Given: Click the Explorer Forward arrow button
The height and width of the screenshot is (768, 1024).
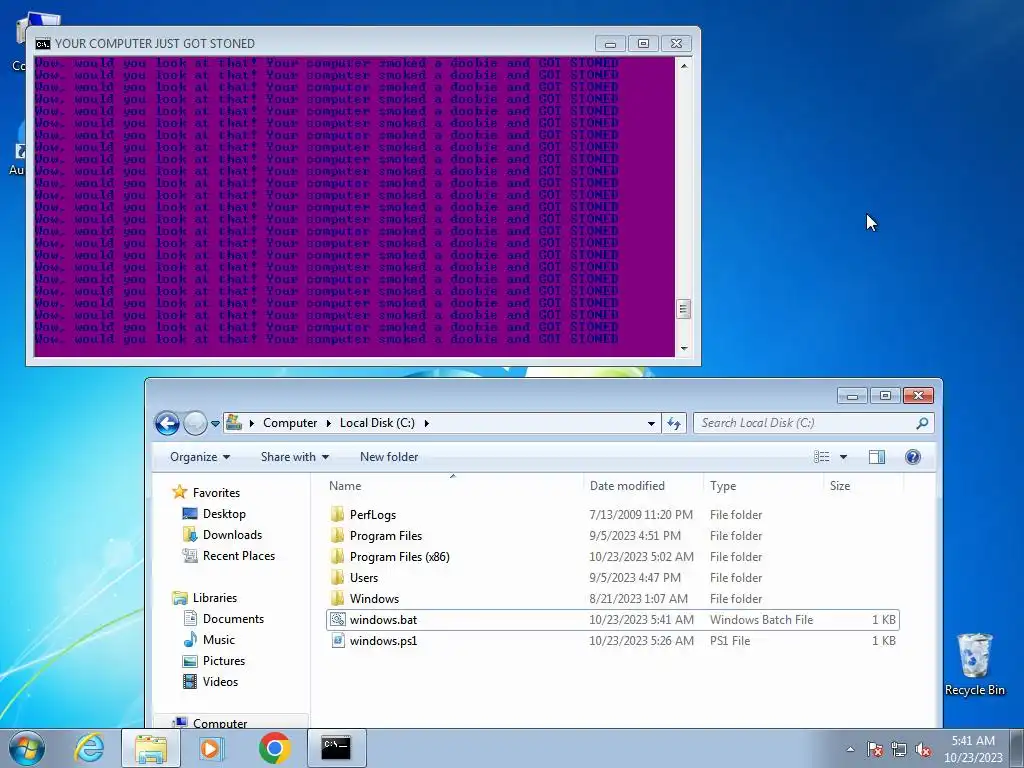Looking at the screenshot, I should 195,423.
